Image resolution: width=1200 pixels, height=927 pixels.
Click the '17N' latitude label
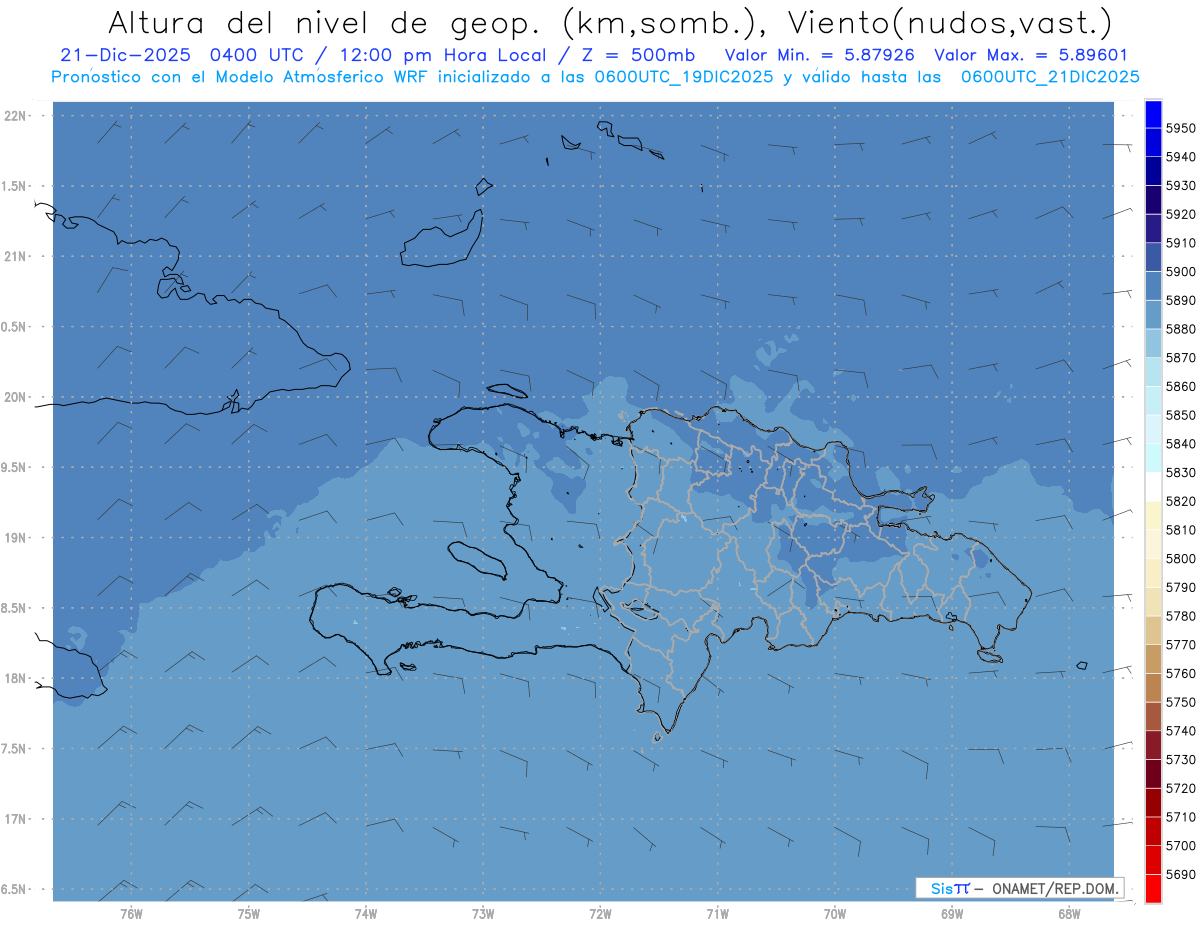click(15, 818)
